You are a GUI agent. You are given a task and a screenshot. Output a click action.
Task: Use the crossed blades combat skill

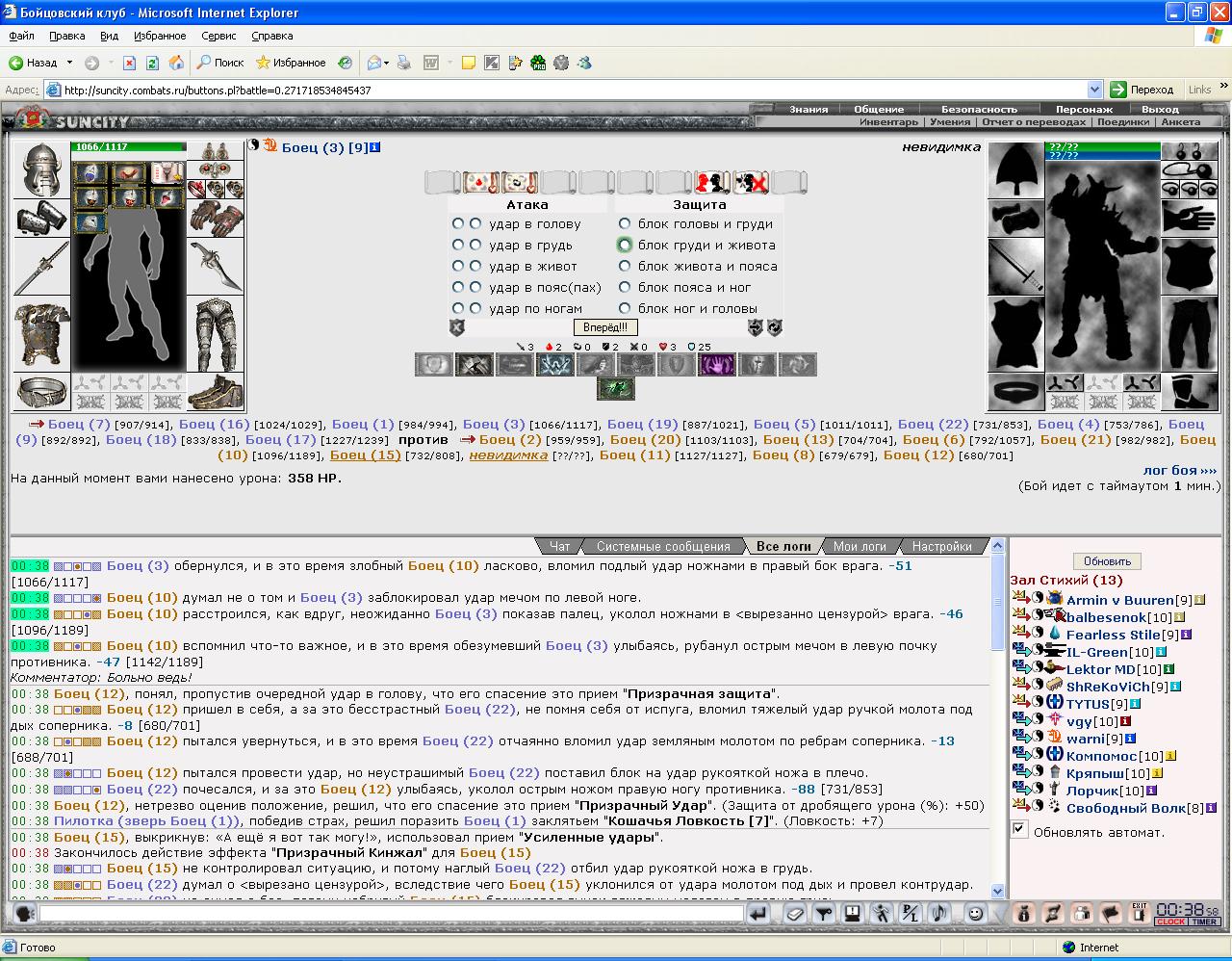coord(474,365)
